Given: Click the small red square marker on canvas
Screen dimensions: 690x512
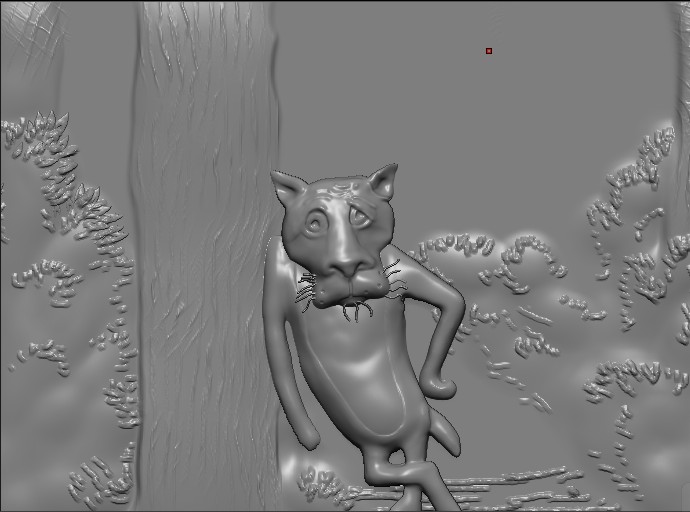Looking at the screenshot, I should point(489,51).
